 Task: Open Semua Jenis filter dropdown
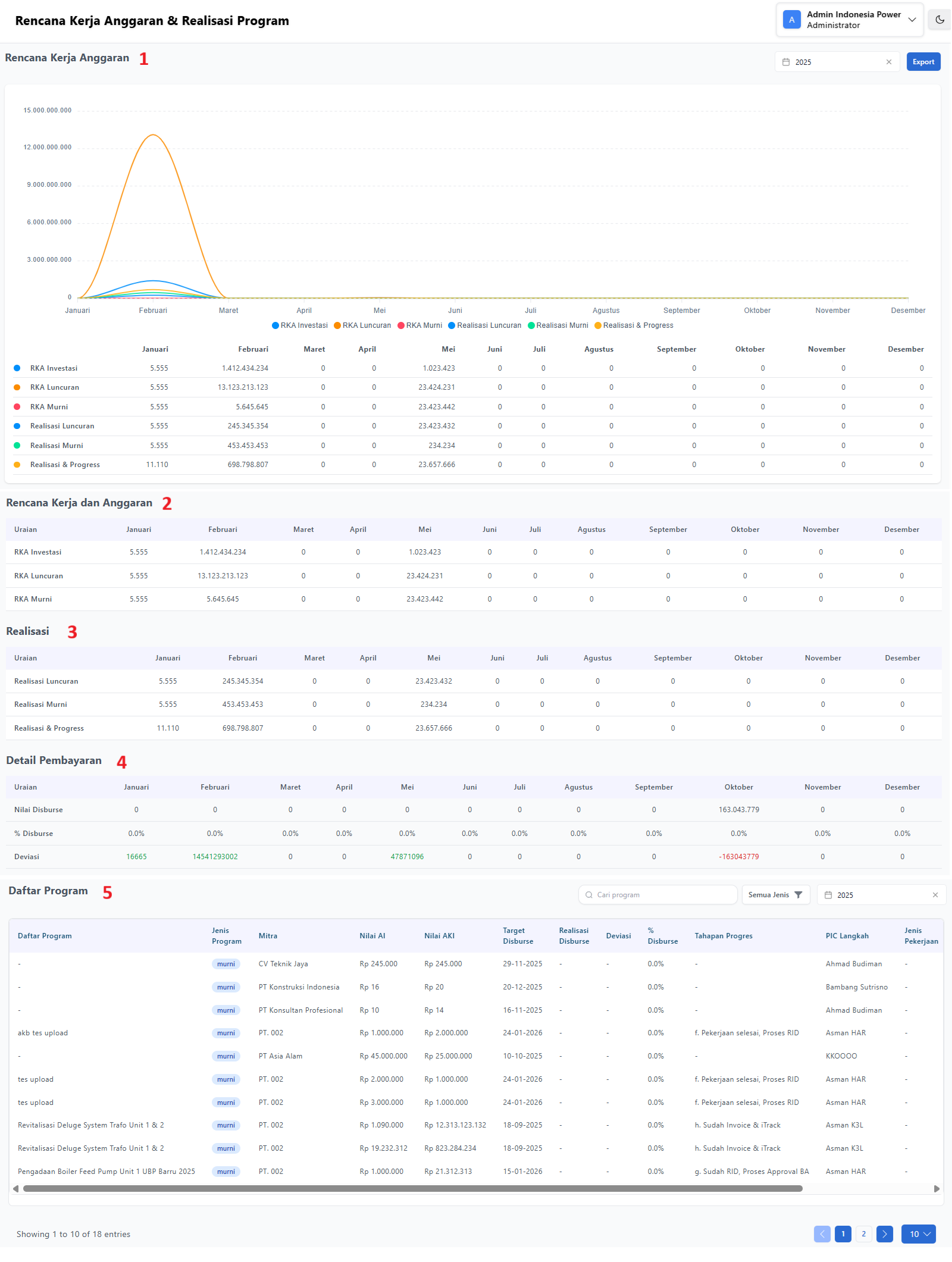click(775, 895)
